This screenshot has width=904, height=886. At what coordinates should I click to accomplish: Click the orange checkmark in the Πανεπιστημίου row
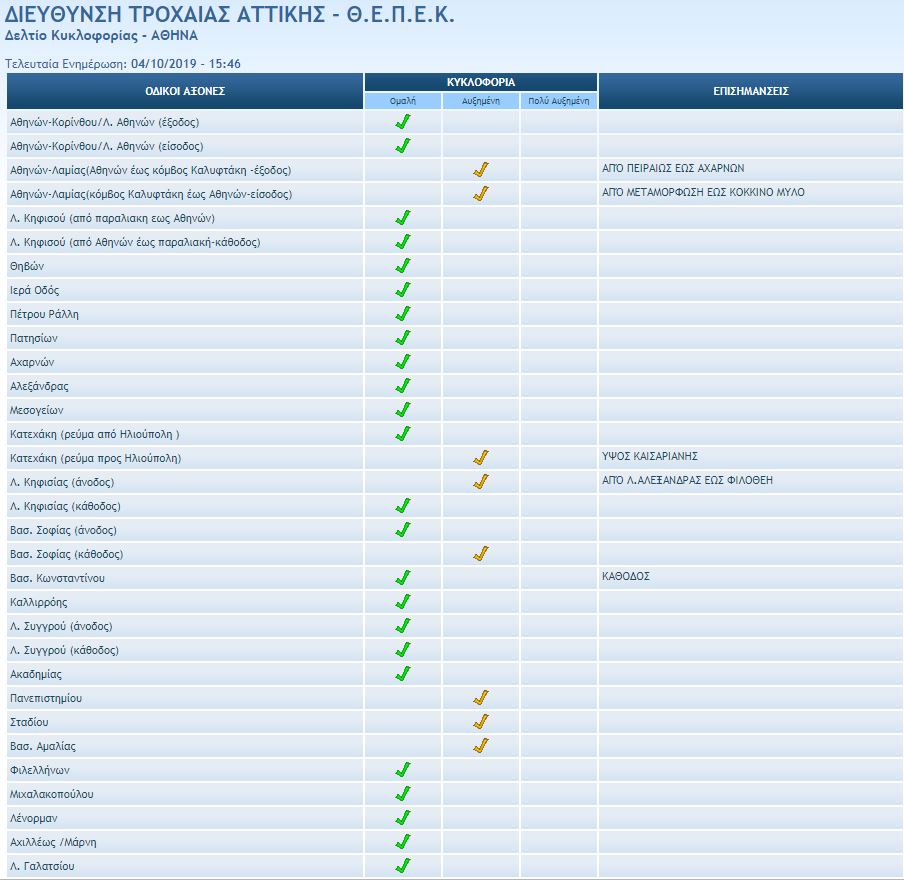pos(481,698)
